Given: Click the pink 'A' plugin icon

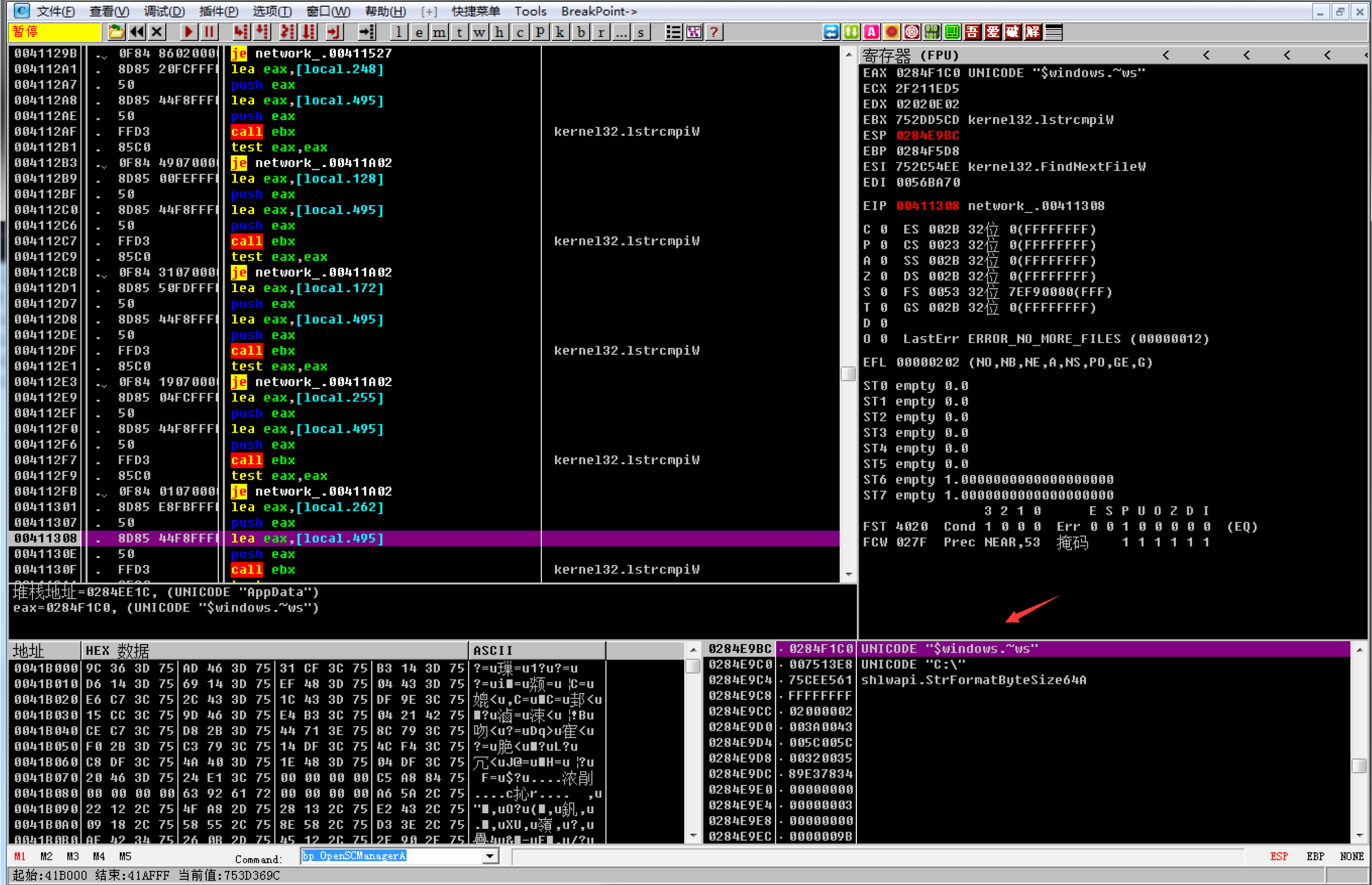Looking at the screenshot, I should pyautogui.click(x=871, y=32).
